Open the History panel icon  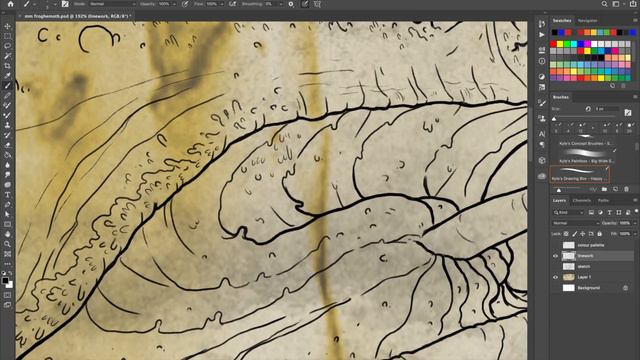542,24
